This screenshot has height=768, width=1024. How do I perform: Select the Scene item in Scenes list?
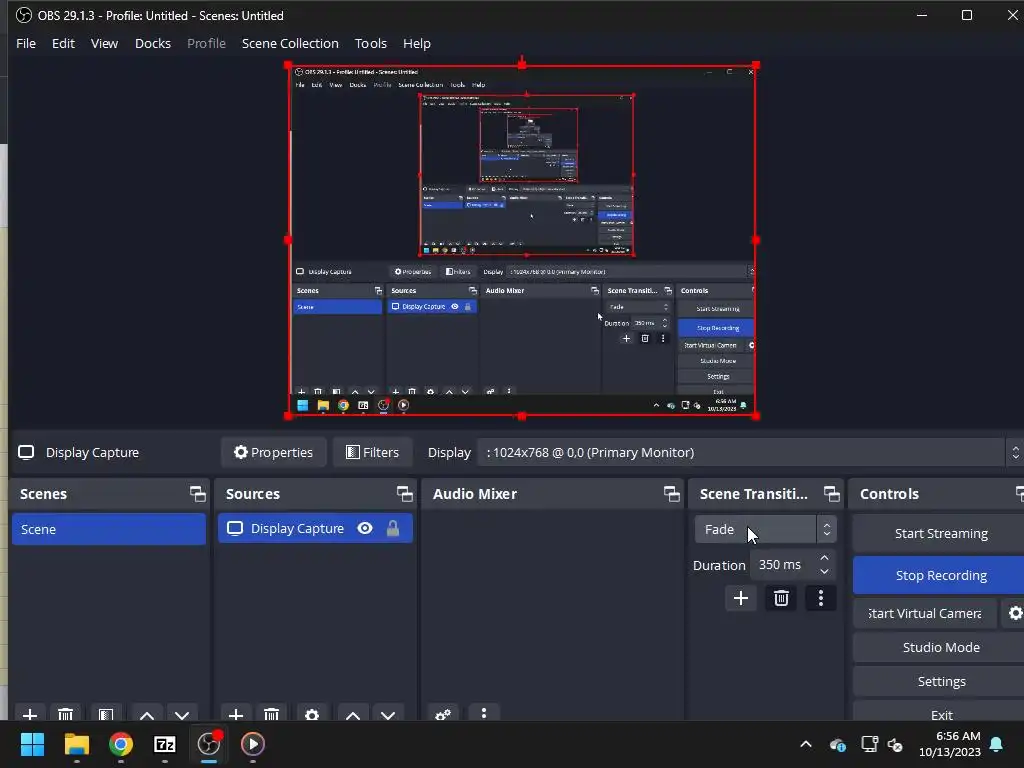pos(109,529)
